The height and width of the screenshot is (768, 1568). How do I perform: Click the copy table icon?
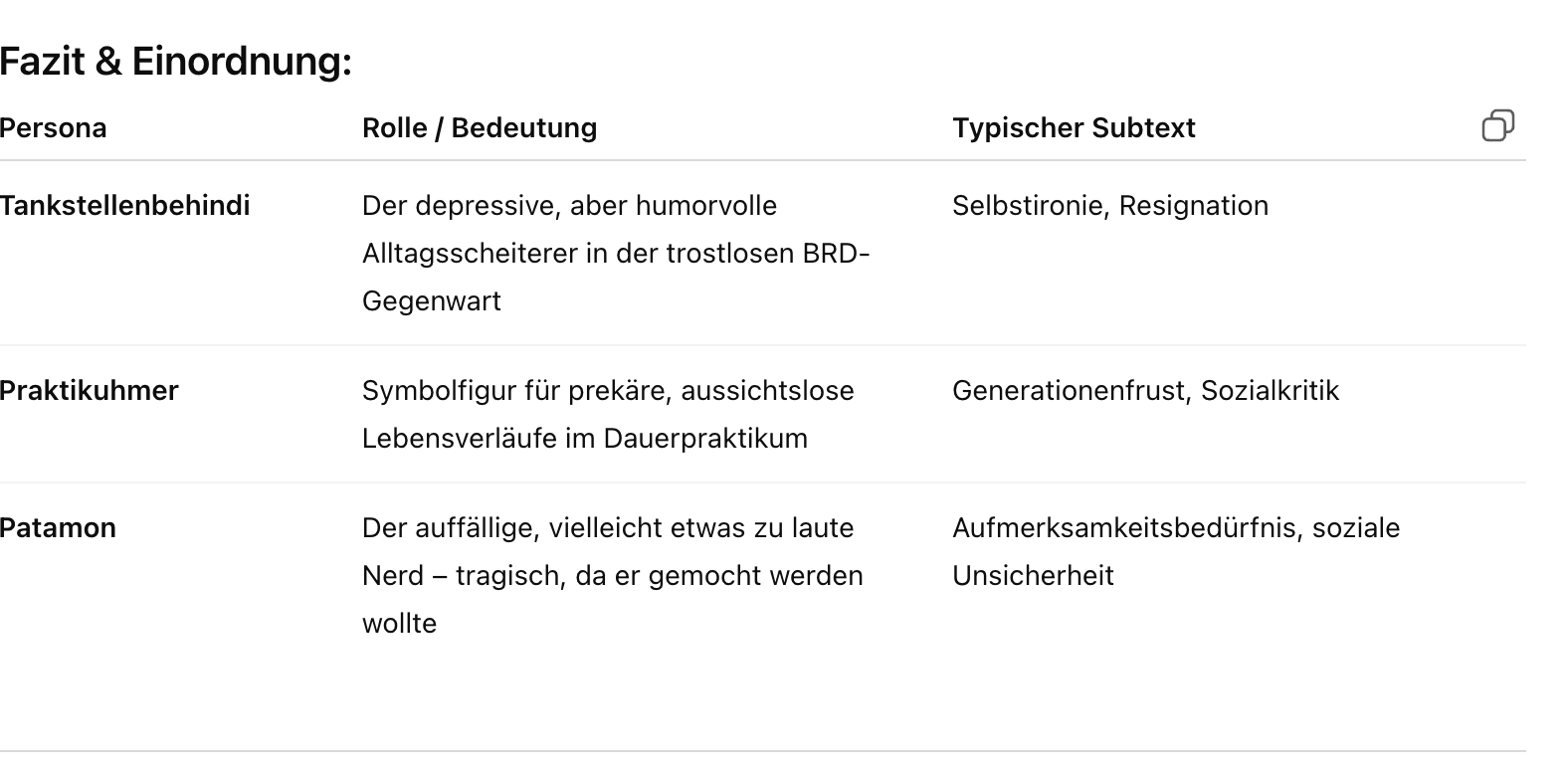tap(1497, 126)
